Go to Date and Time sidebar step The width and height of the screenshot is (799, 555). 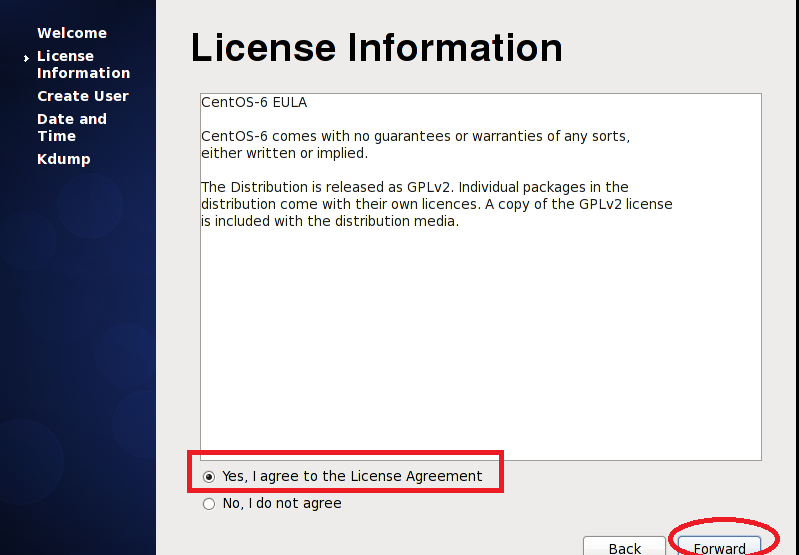pos(72,127)
